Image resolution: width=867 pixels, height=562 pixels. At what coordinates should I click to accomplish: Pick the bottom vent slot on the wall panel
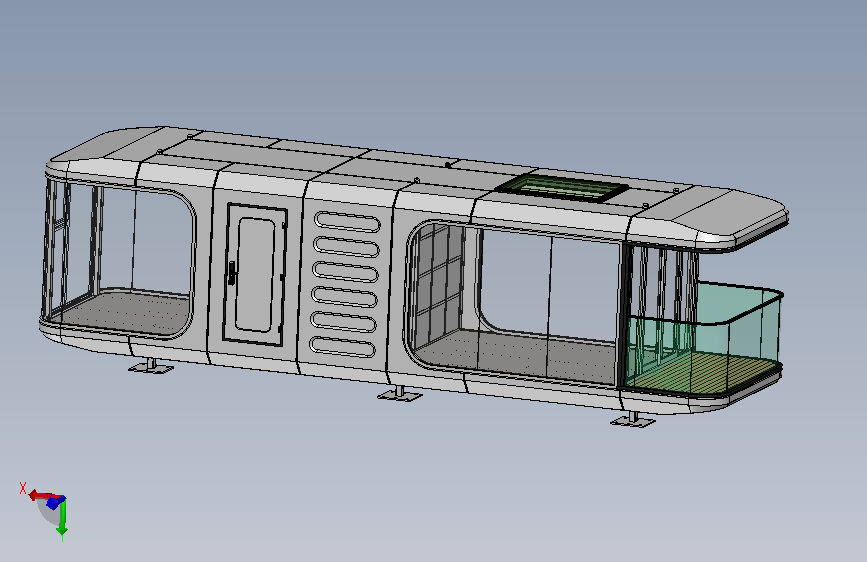343,347
